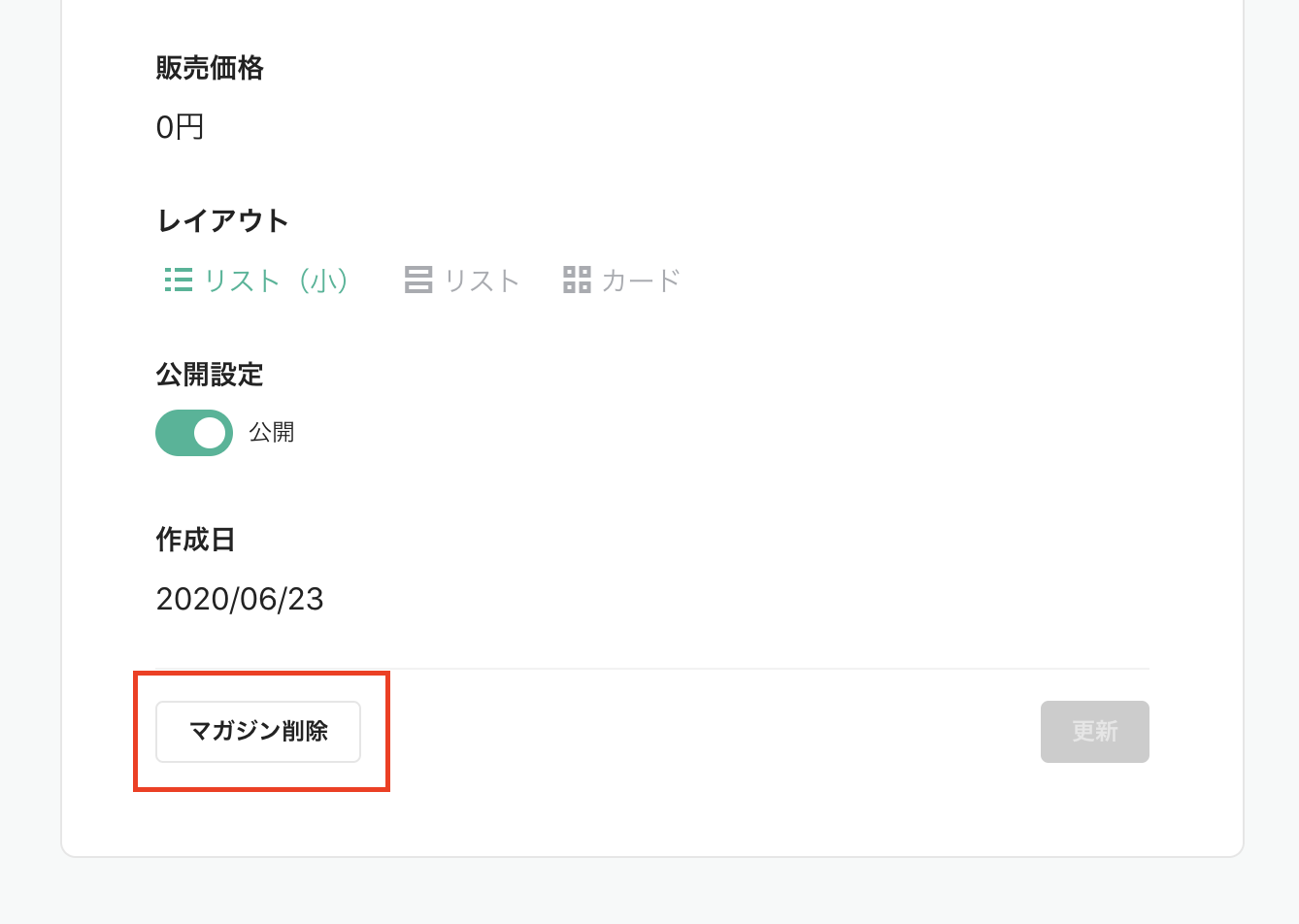Select the small list layout icon

click(x=179, y=280)
